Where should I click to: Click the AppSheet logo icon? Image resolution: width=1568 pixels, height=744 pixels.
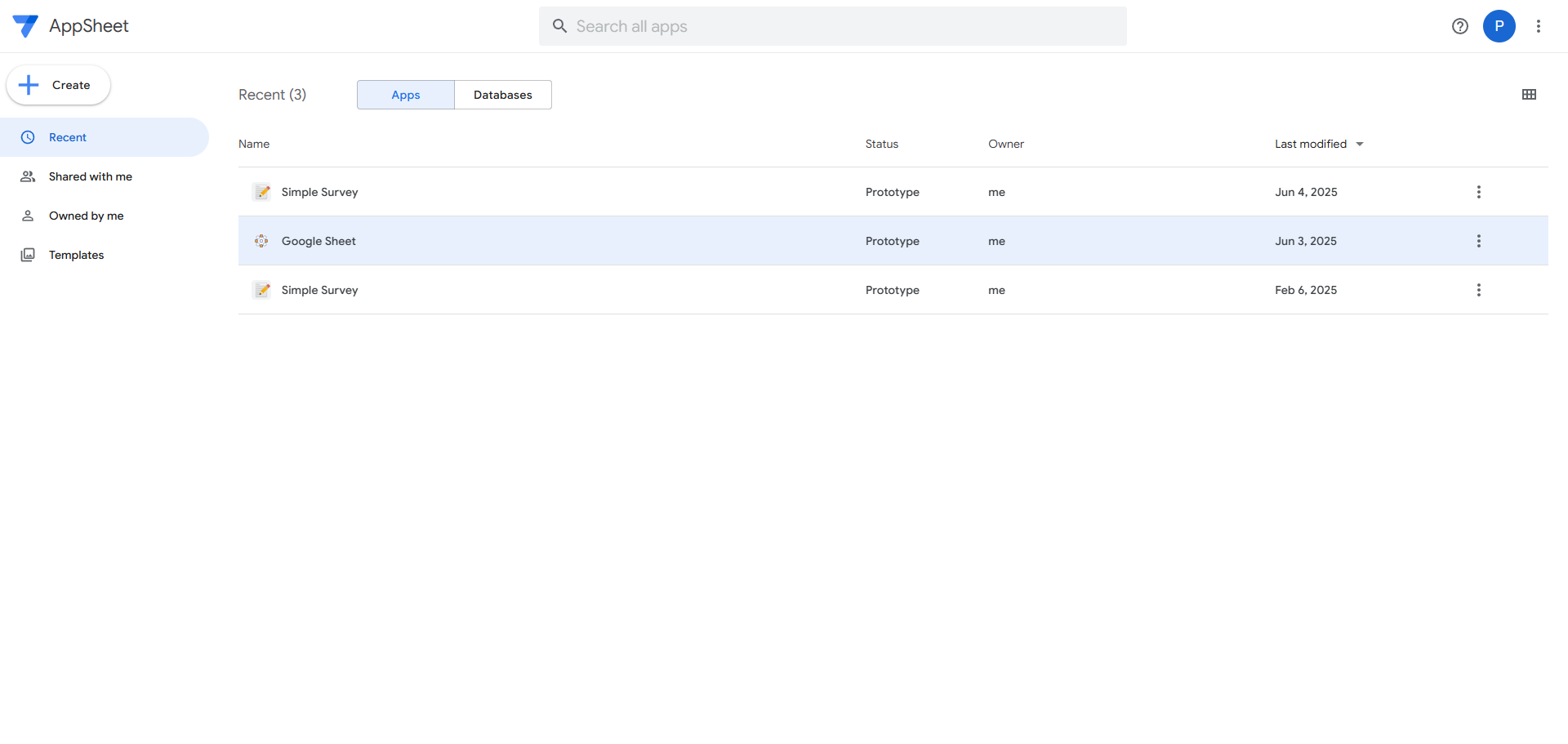click(25, 26)
